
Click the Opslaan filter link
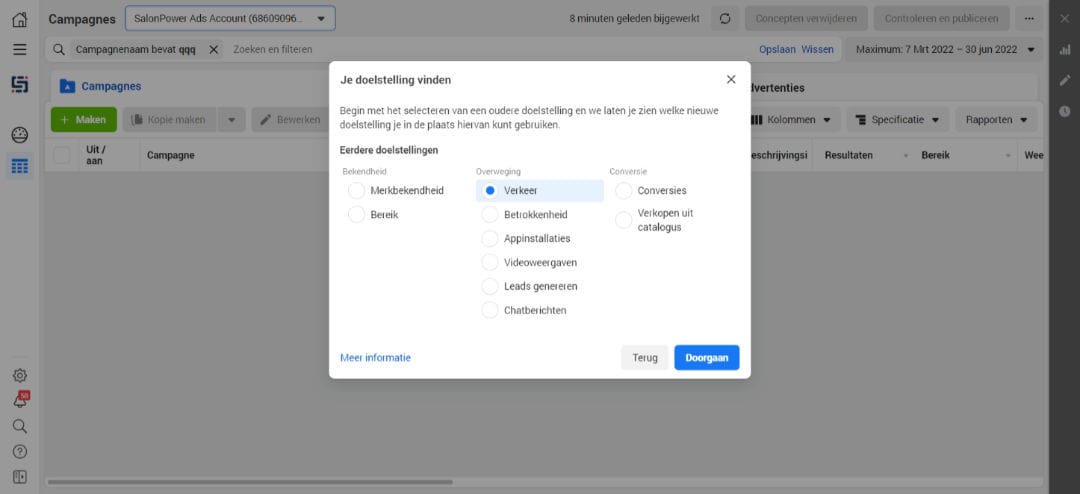coord(777,50)
